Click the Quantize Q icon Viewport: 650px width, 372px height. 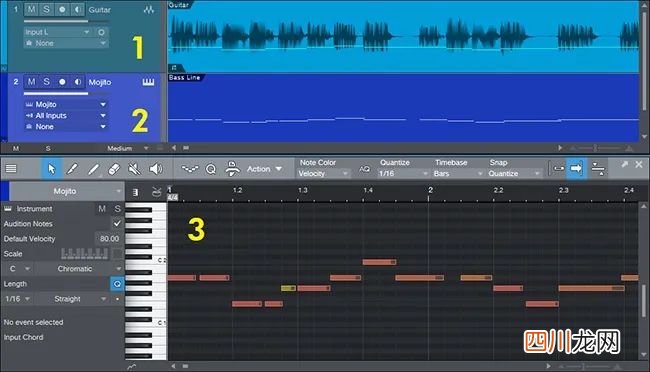211,169
